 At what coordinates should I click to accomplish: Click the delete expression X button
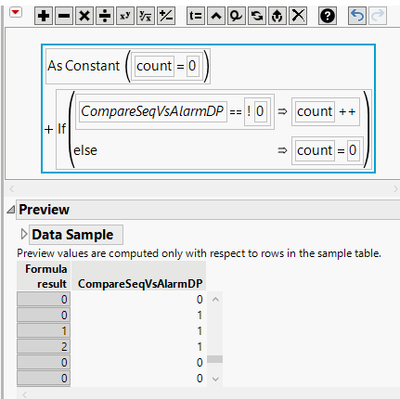click(x=298, y=16)
